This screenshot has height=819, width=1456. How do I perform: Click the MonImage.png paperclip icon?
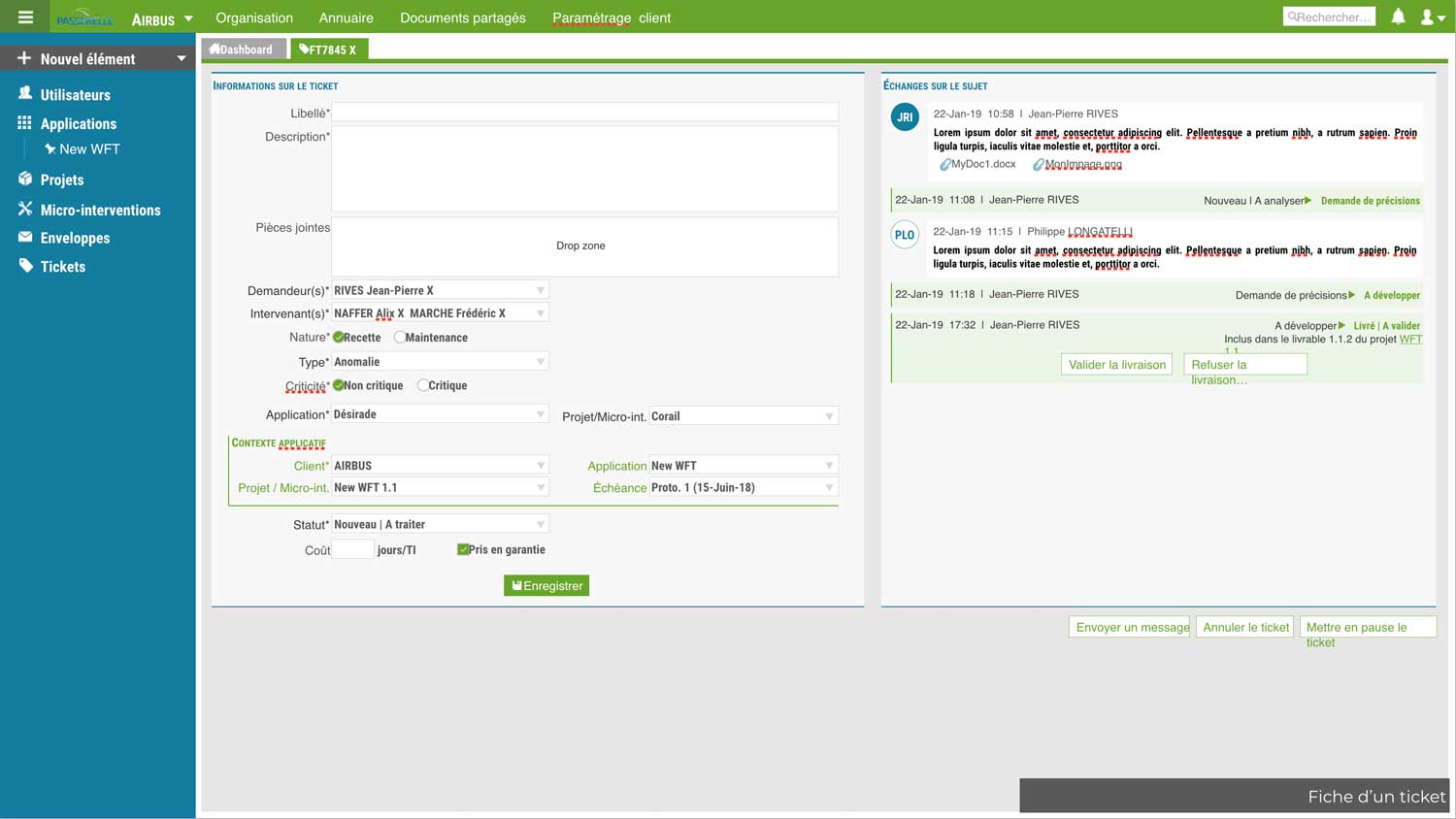[1038, 165]
